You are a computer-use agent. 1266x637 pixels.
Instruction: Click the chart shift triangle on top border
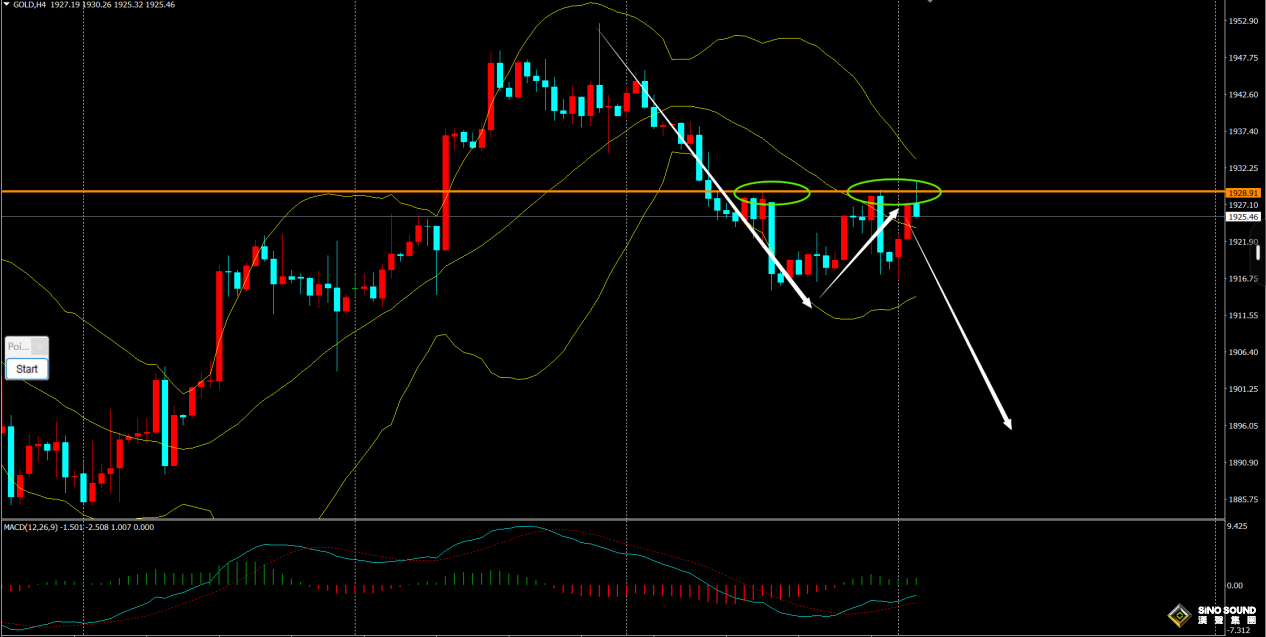(930, 2)
